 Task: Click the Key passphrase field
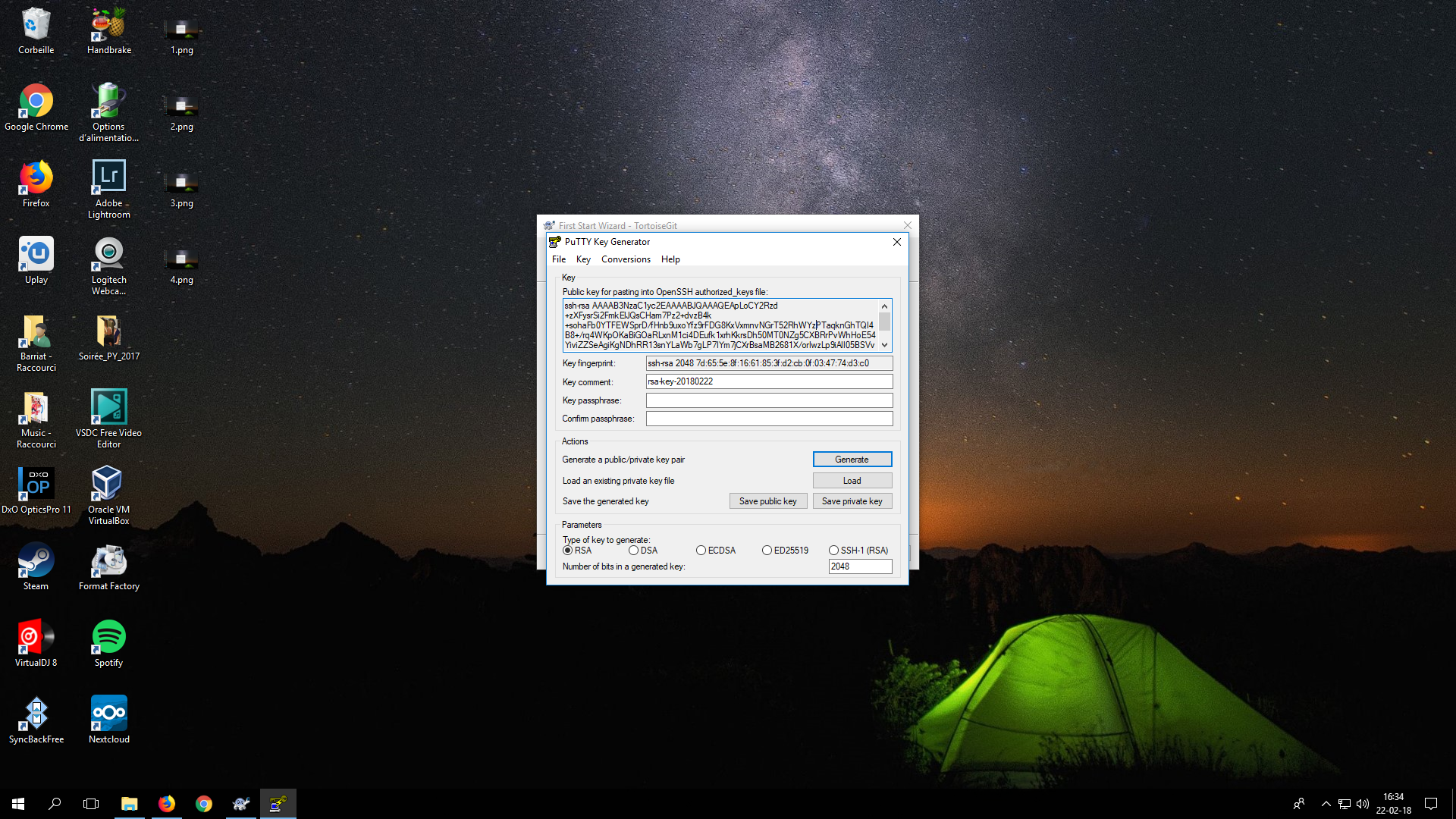(x=769, y=400)
